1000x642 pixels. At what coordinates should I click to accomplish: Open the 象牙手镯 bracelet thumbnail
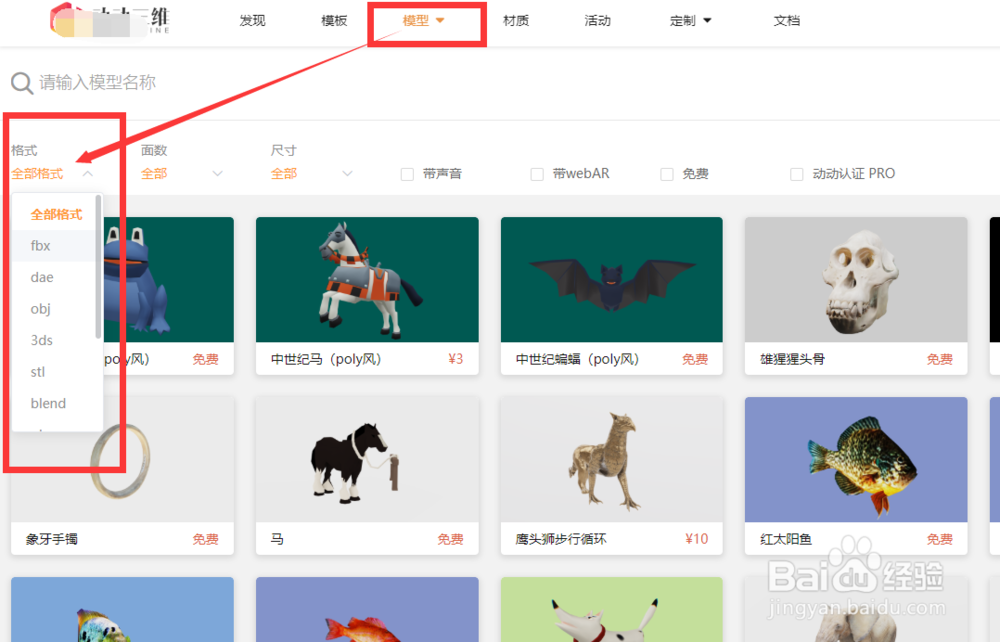point(122,459)
